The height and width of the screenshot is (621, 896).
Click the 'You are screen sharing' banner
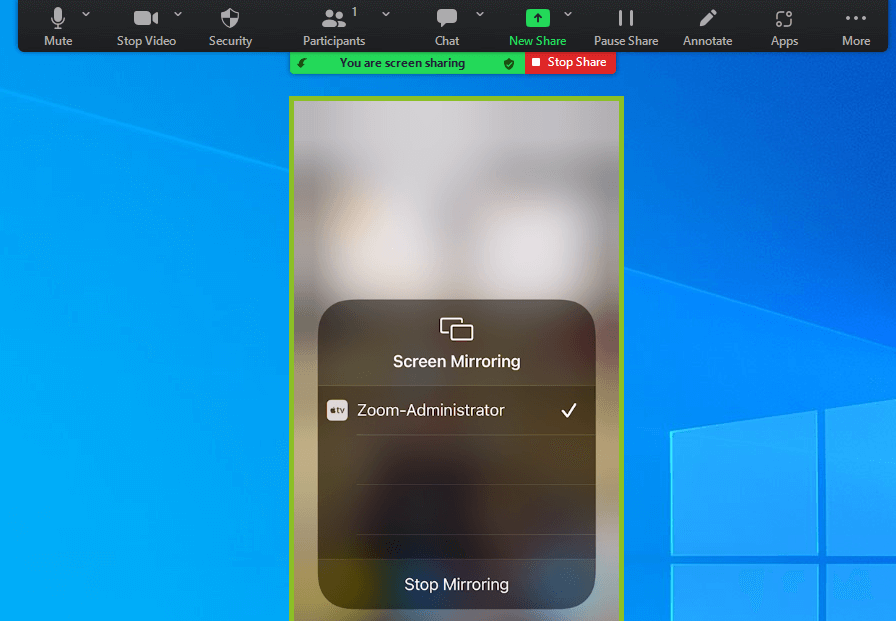[x=407, y=63]
